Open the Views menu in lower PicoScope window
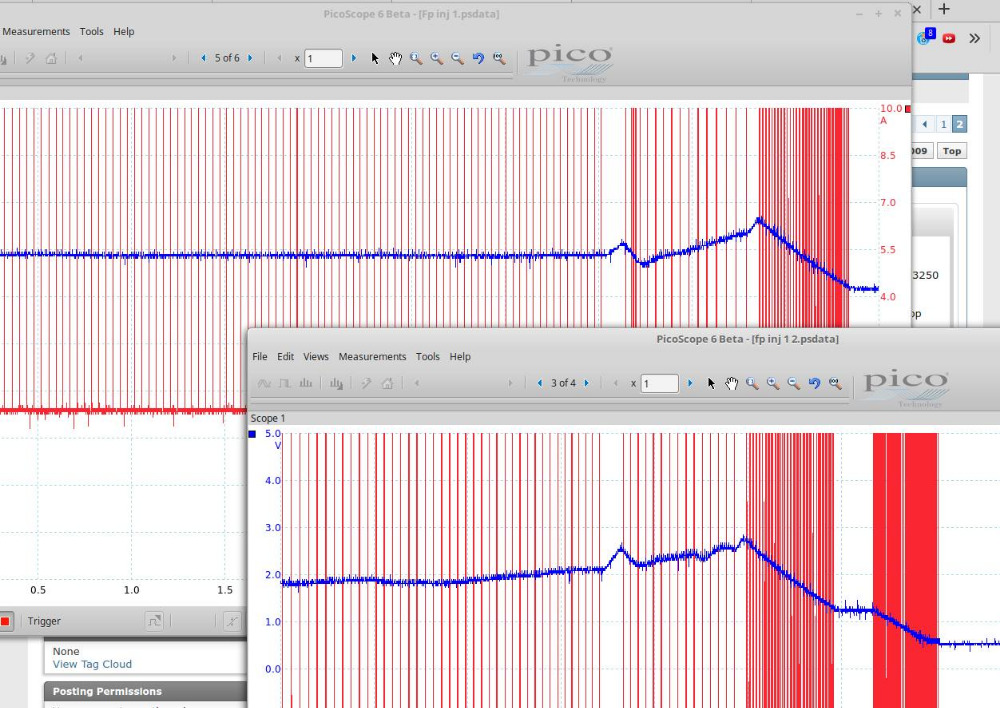1000x708 pixels. click(316, 357)
